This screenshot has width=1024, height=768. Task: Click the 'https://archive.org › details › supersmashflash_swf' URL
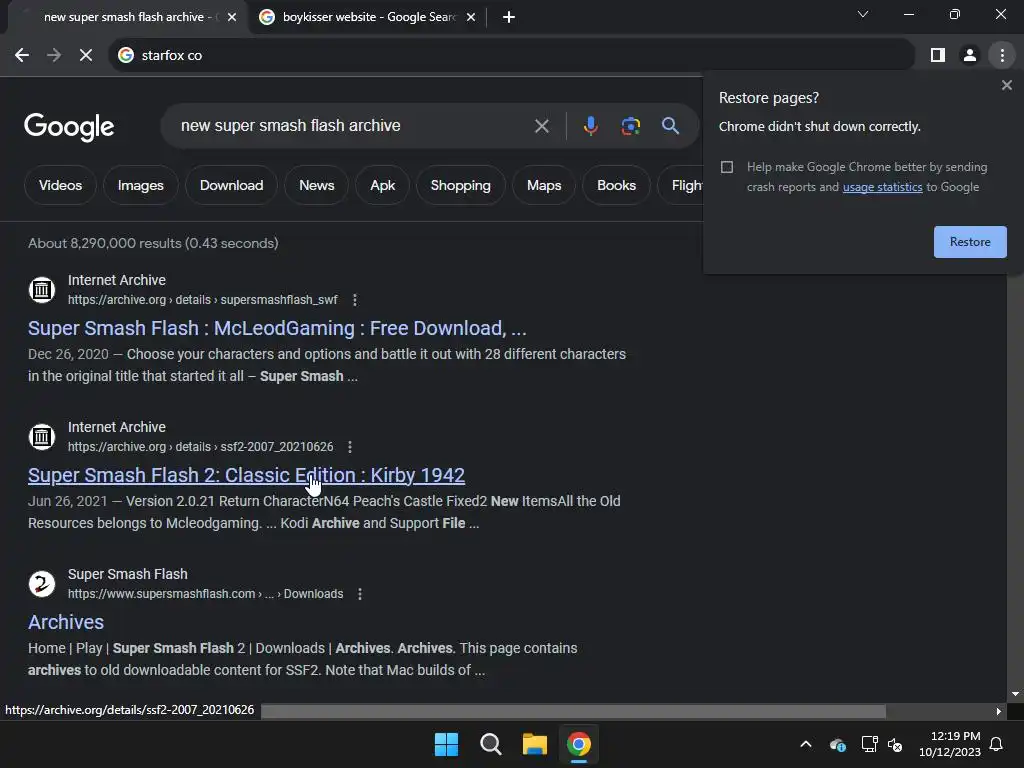202,300
